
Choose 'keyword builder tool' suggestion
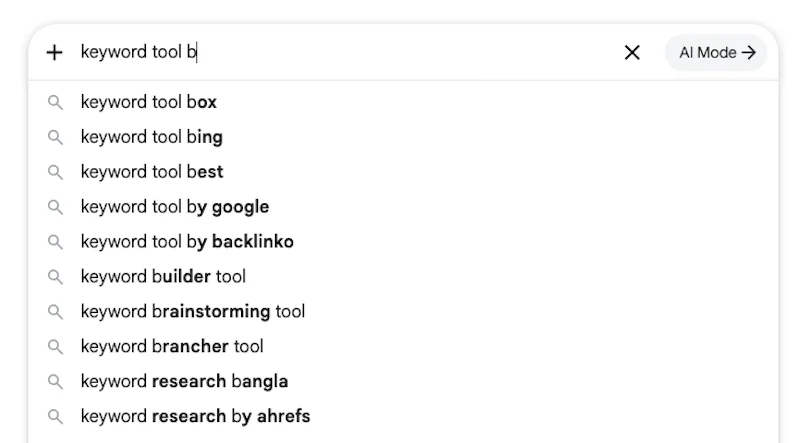[x=403, y=277]
